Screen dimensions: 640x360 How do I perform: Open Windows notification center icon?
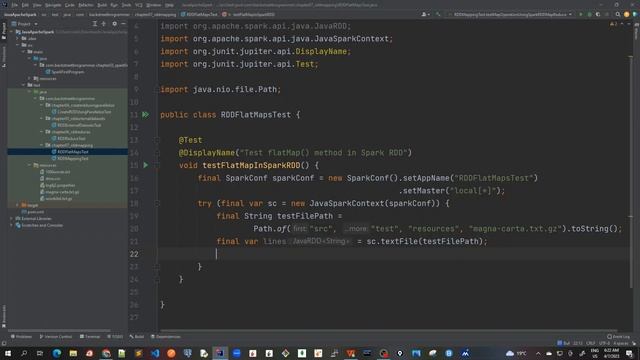click(629, 353)
